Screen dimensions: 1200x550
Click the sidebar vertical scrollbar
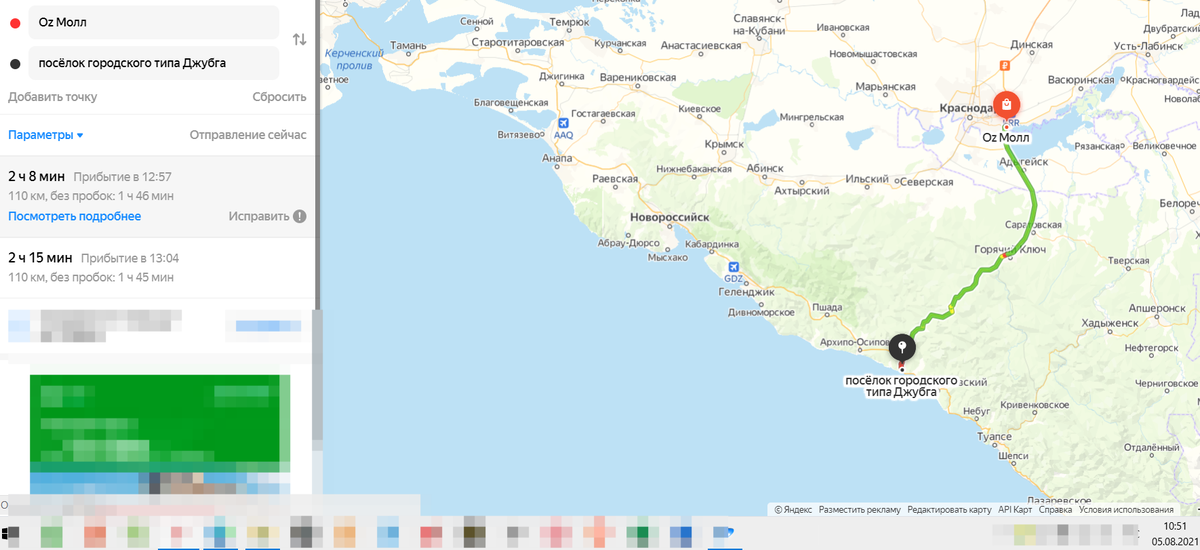(x=318, y=155)
